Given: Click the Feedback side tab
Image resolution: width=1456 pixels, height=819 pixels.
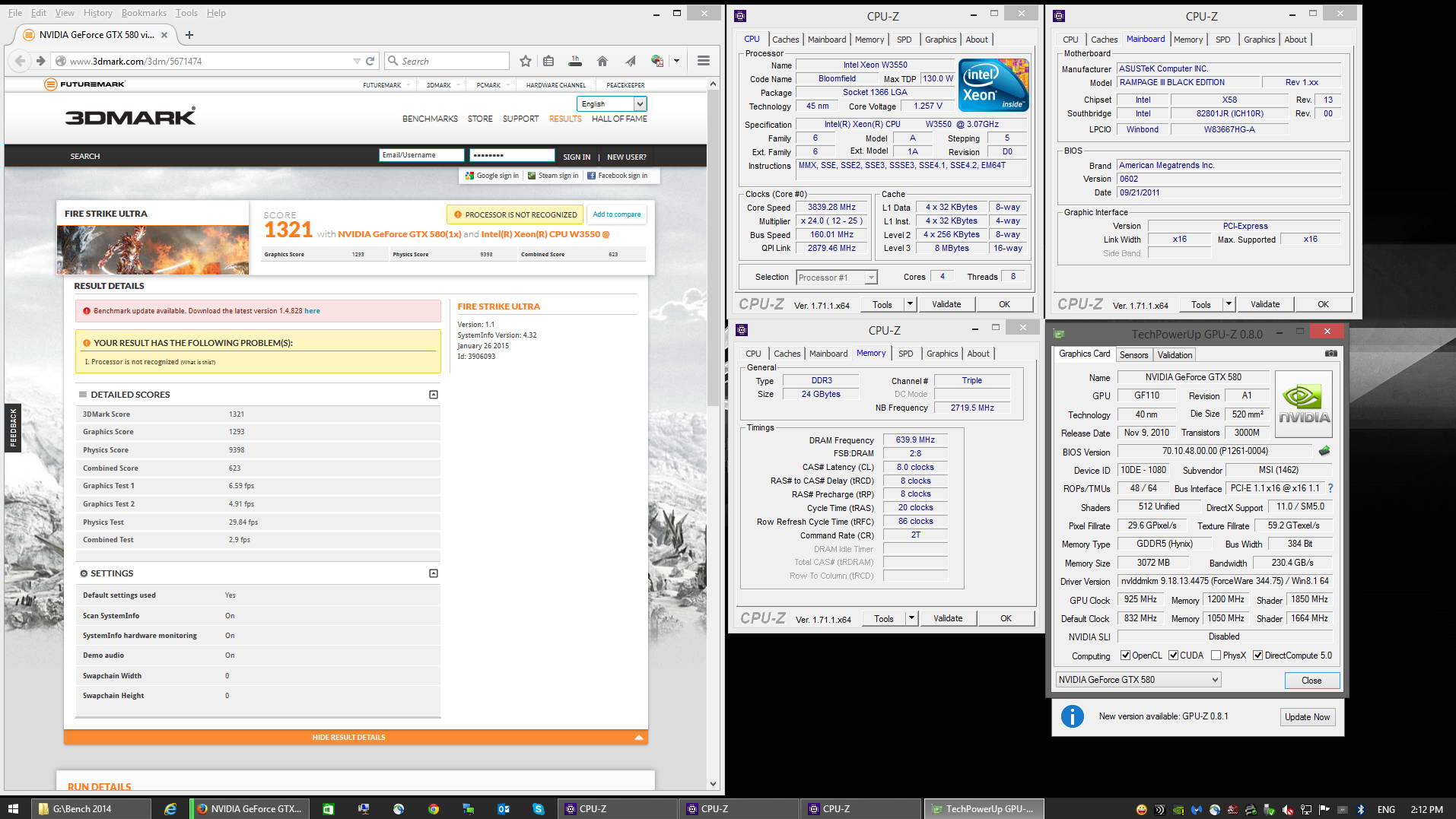Looking at the screenshot, I should (13, 428).
